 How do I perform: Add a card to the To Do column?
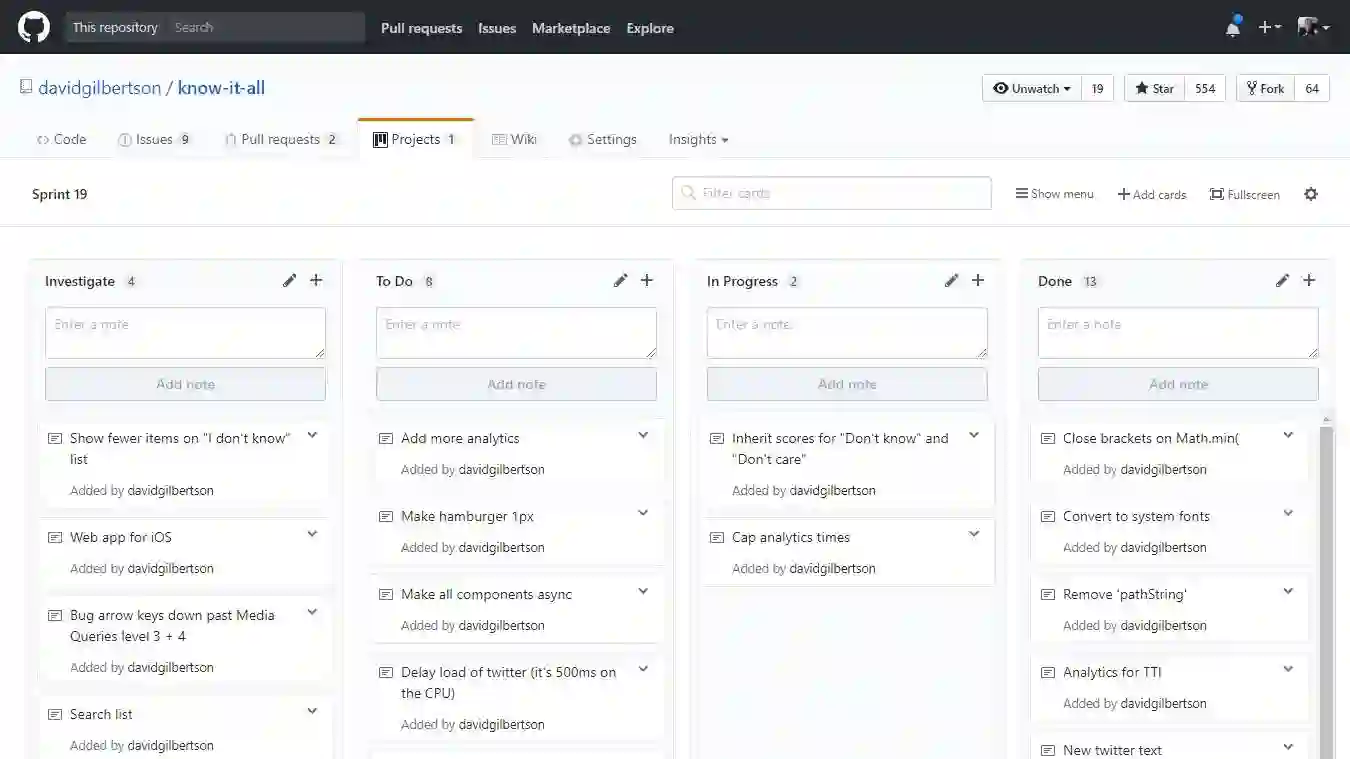pos(647,281)
